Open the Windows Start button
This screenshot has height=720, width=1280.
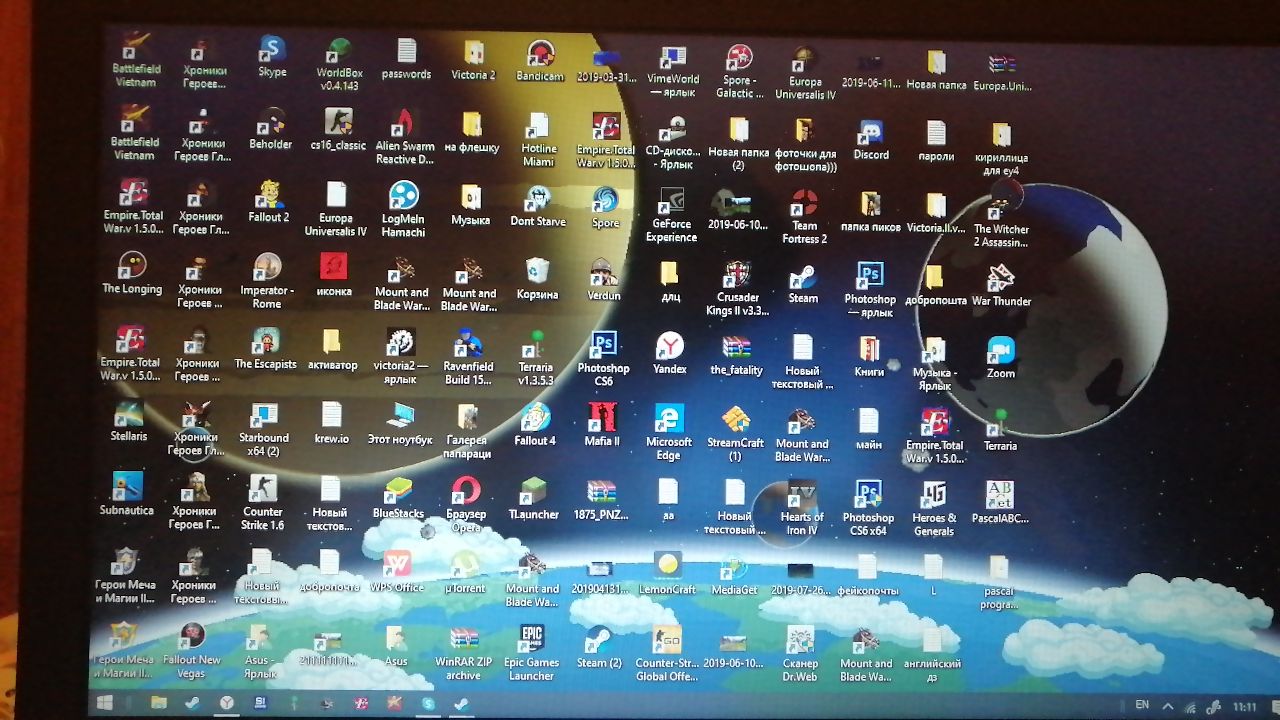pyautogui.click(x=104, y=703)
